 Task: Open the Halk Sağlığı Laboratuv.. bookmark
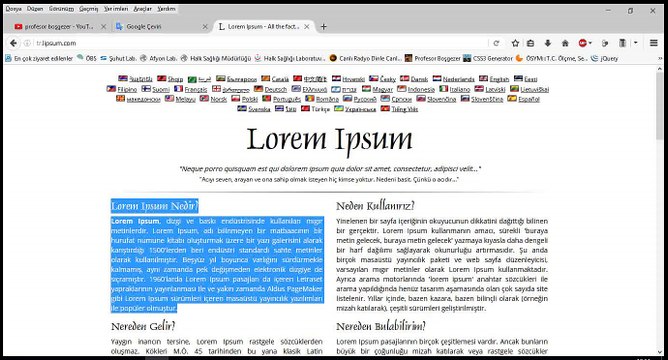(291, 59)
